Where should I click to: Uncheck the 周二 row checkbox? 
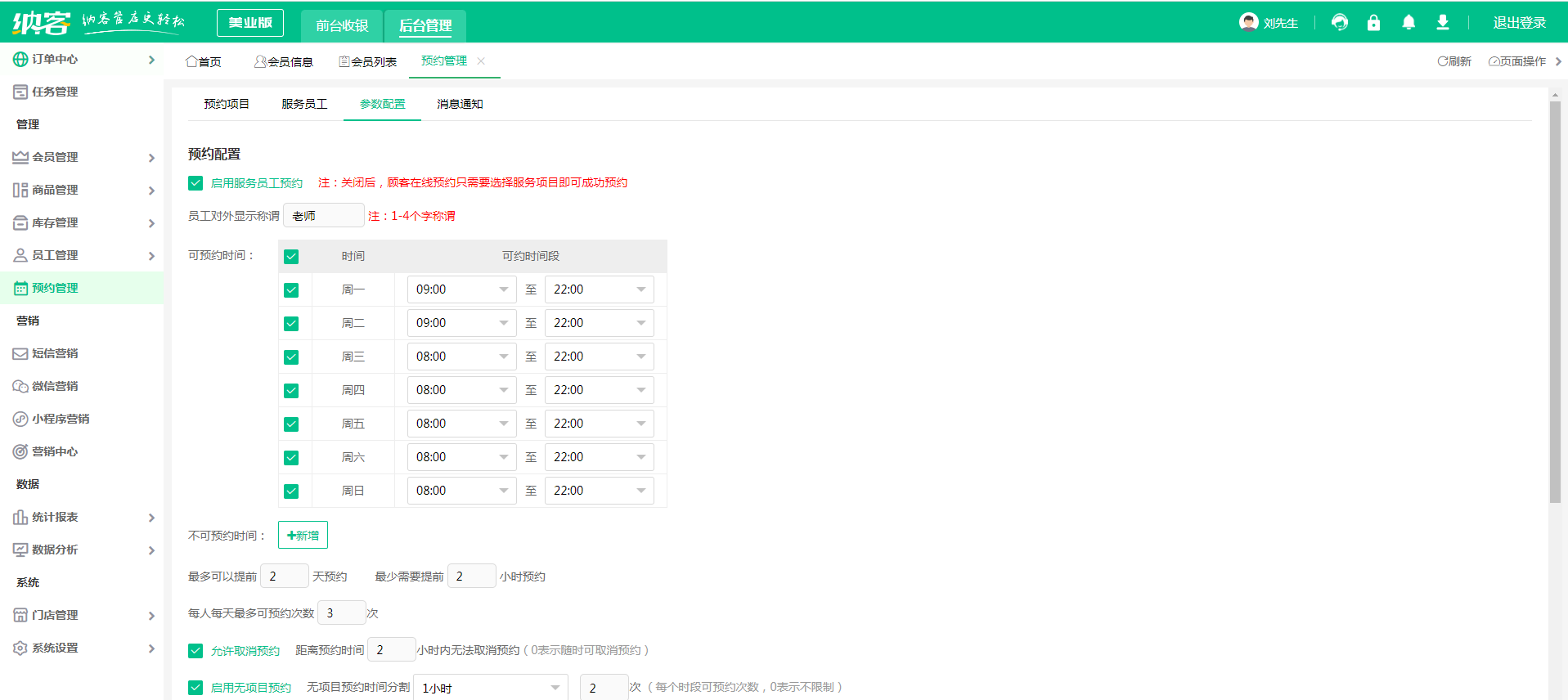(291, 324)
